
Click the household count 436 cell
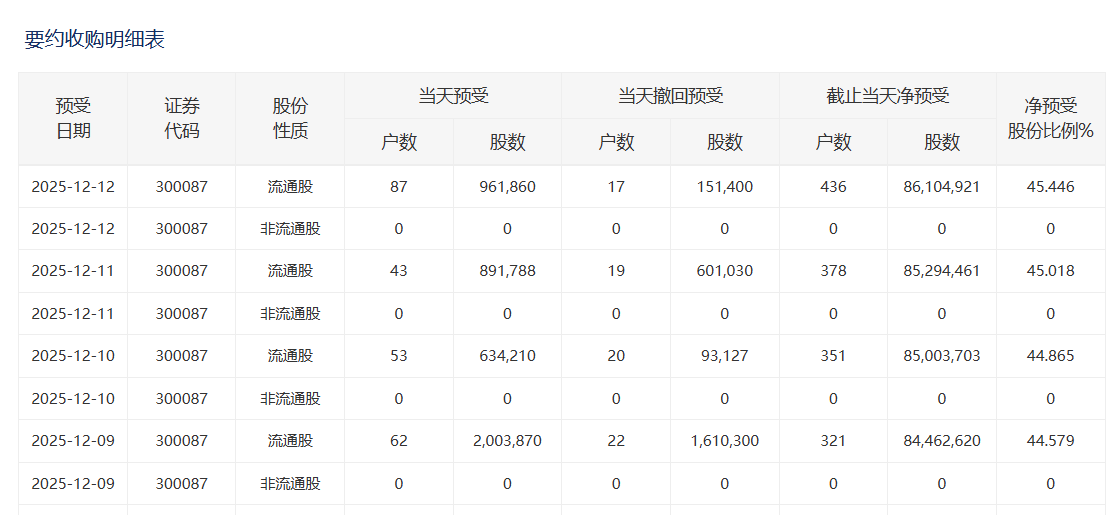[x=833, y=187]
